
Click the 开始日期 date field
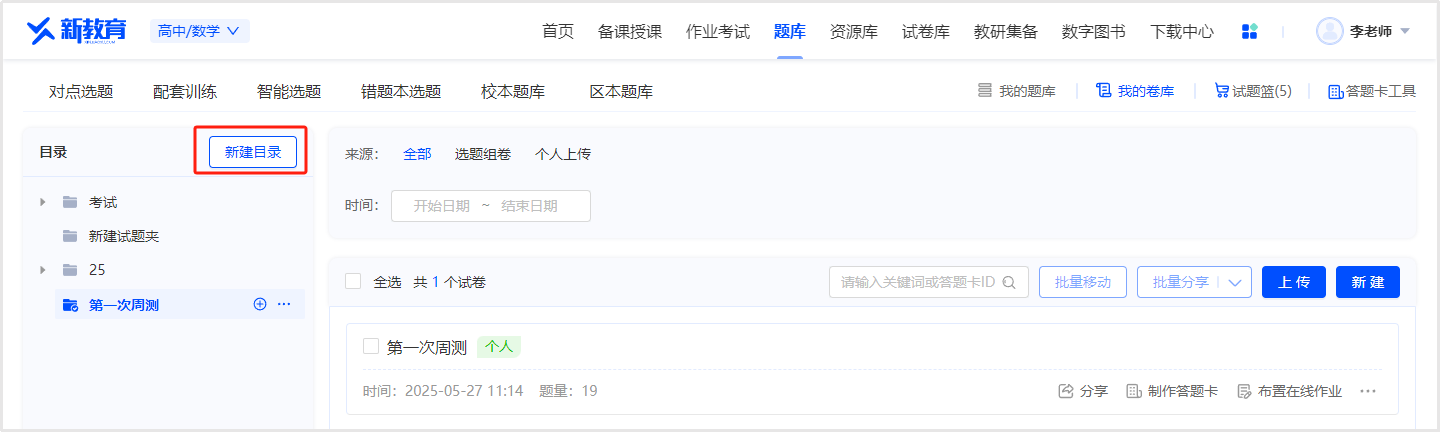tap(442, 206)
